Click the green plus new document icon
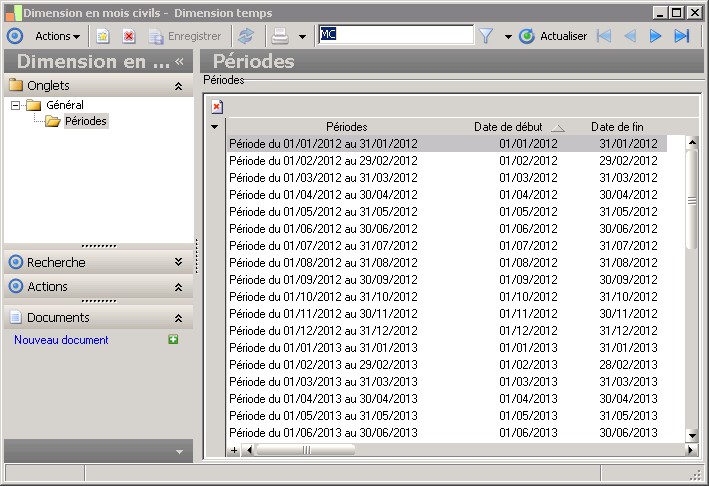This screenshot has width=709, height=486. [173, 340]
